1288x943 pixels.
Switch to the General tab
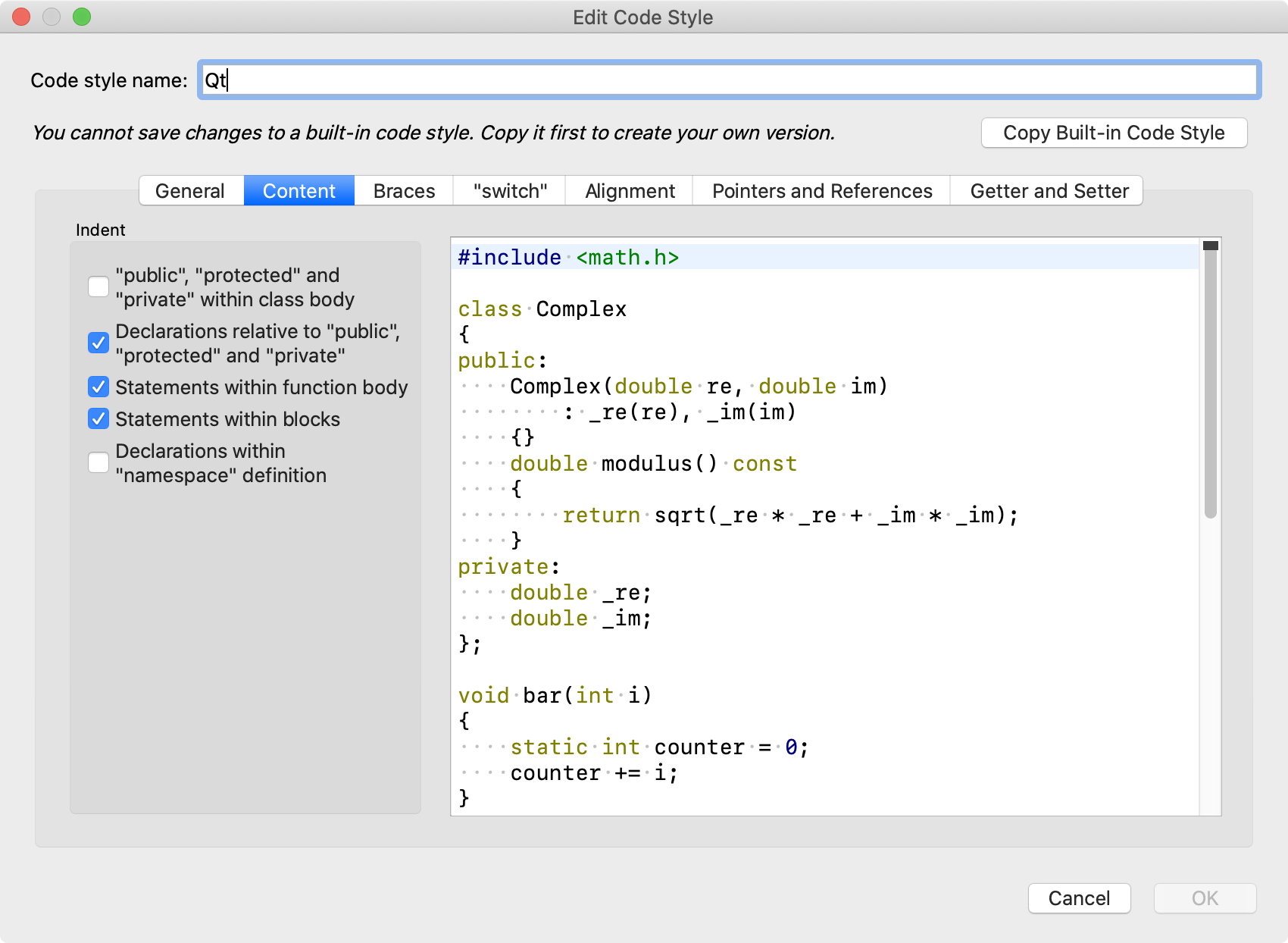pyautogui.click(x=190, y=191)
